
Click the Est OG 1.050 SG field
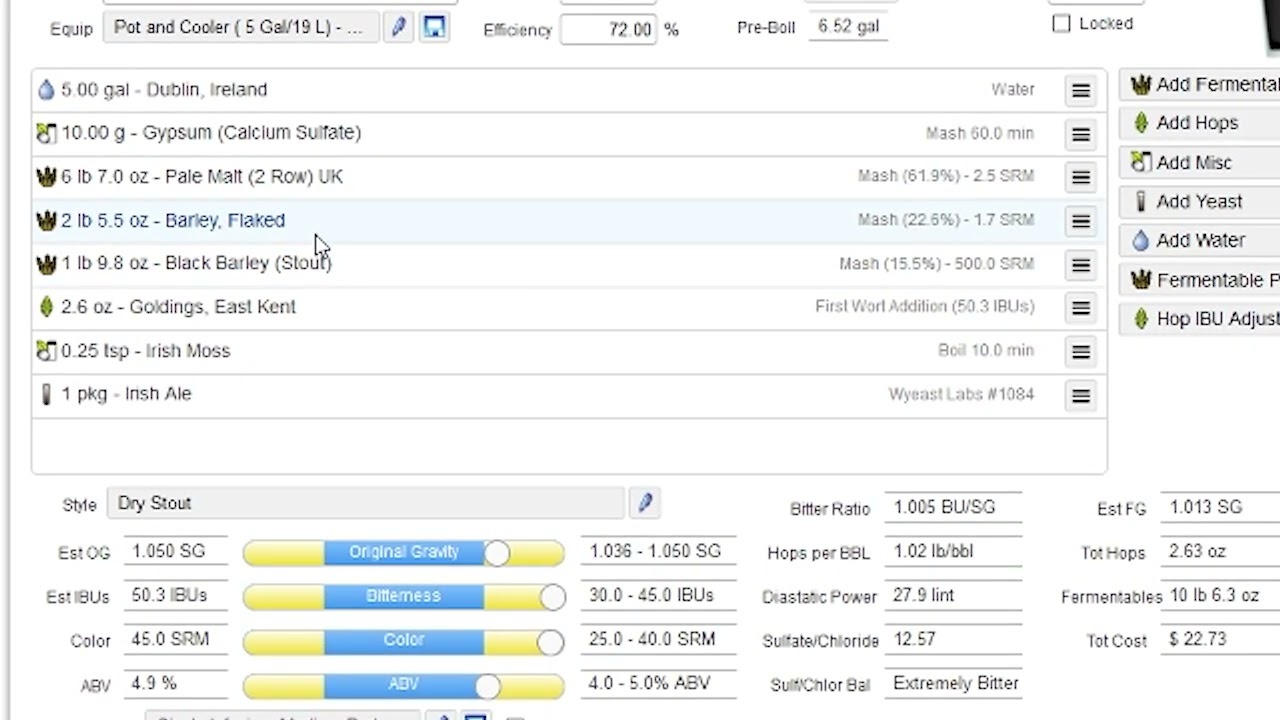click(176, 552)
